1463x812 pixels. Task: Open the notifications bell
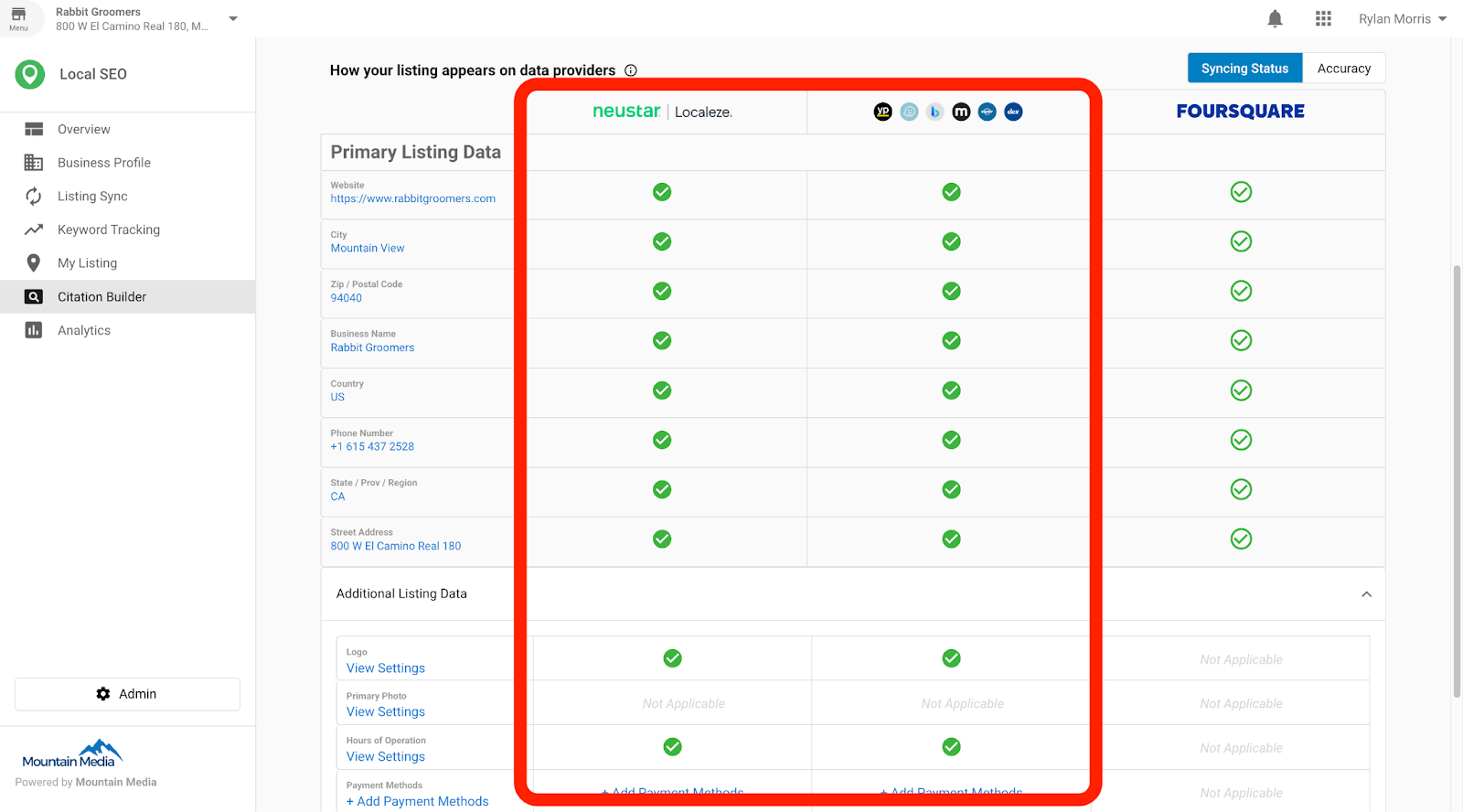click(1275, 18)
